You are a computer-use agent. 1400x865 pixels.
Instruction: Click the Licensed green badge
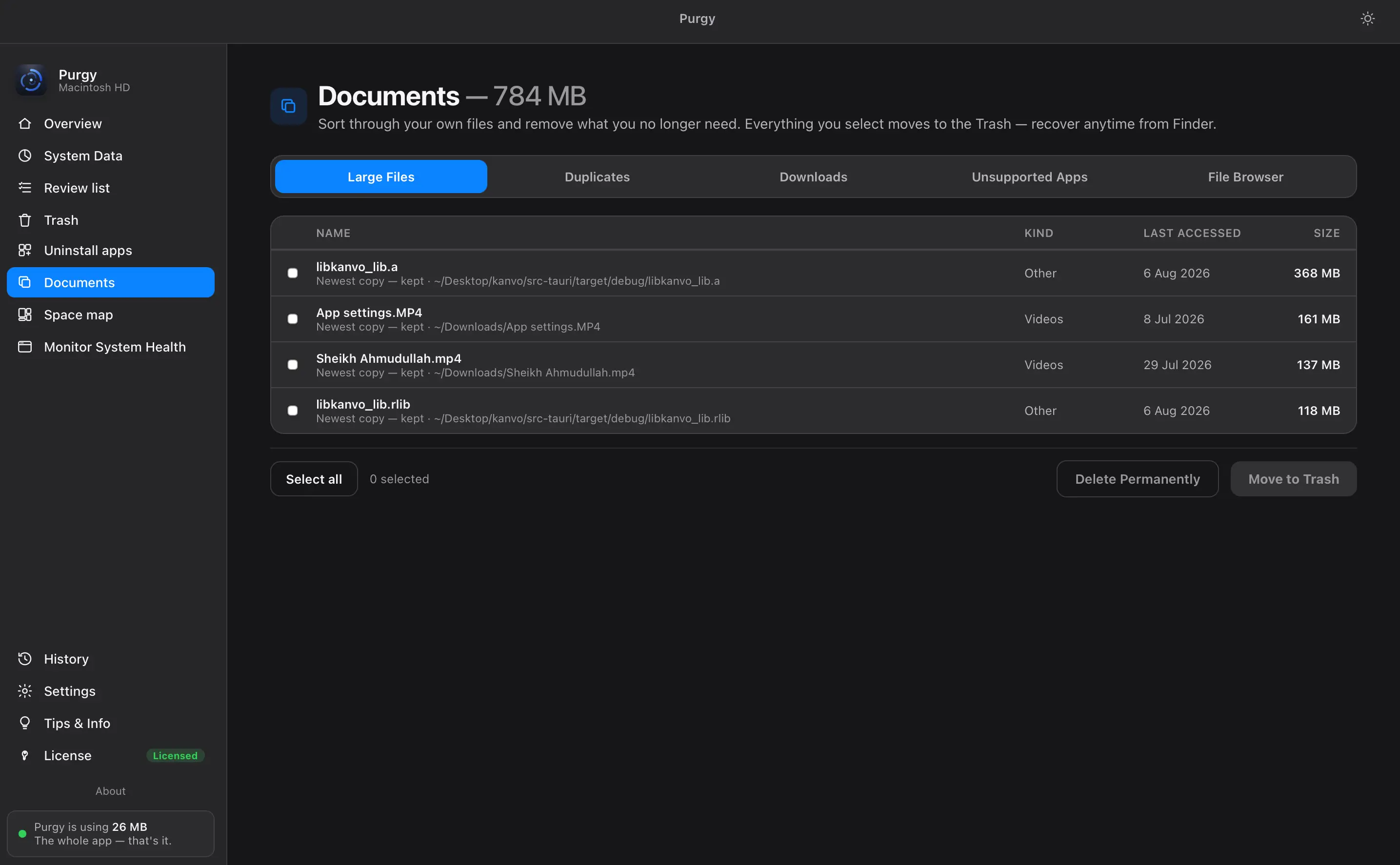(x=175, y=755)
